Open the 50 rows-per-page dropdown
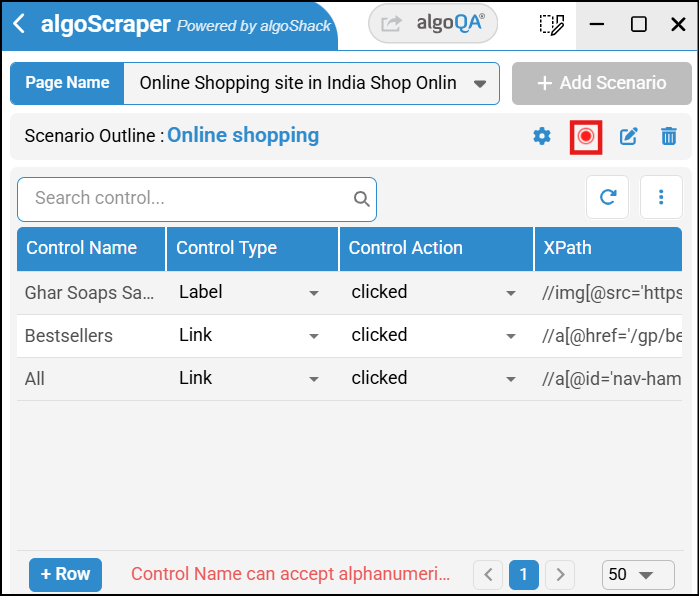 (638, 574)
